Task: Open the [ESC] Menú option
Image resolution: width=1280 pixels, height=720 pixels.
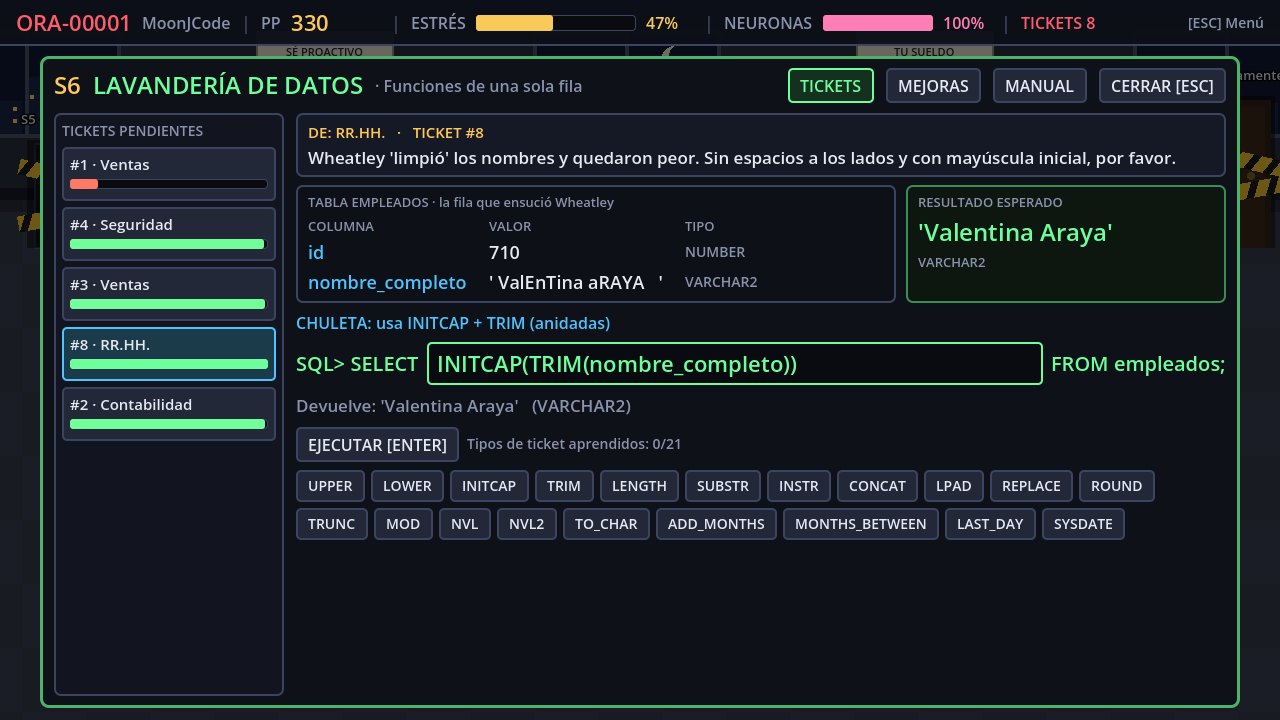Action: (x=1226, y=23)
